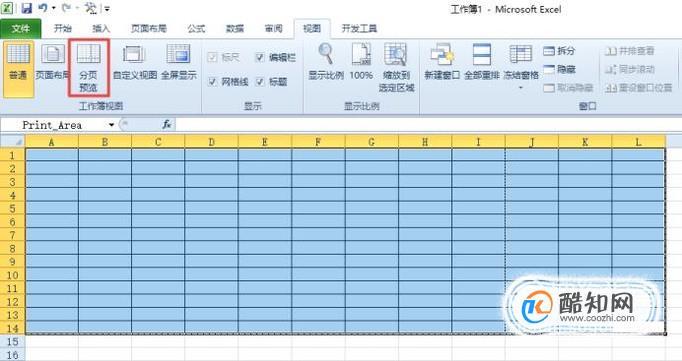The width and height of the screenshot is (682, 361).
Task: Click Synchronous Scrolling (同步滚动)
Action: click(x=629, y=69)
